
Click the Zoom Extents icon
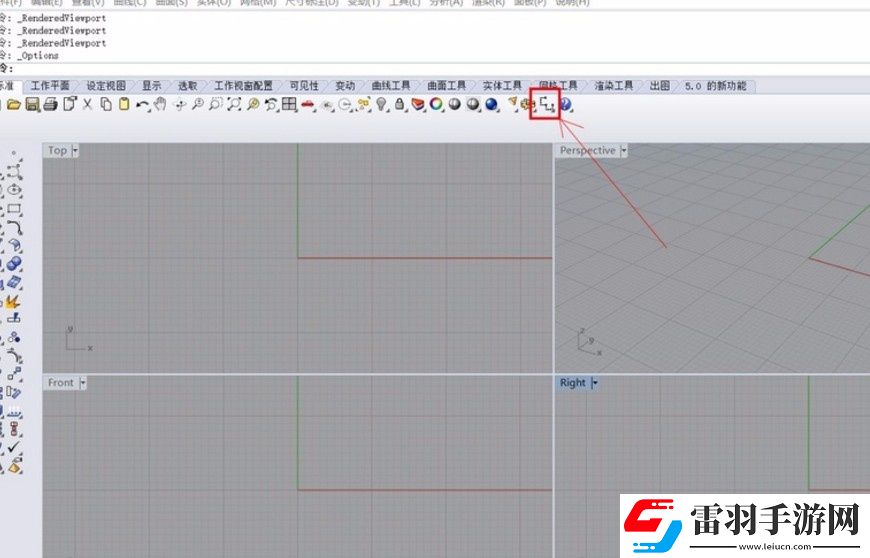234,104
